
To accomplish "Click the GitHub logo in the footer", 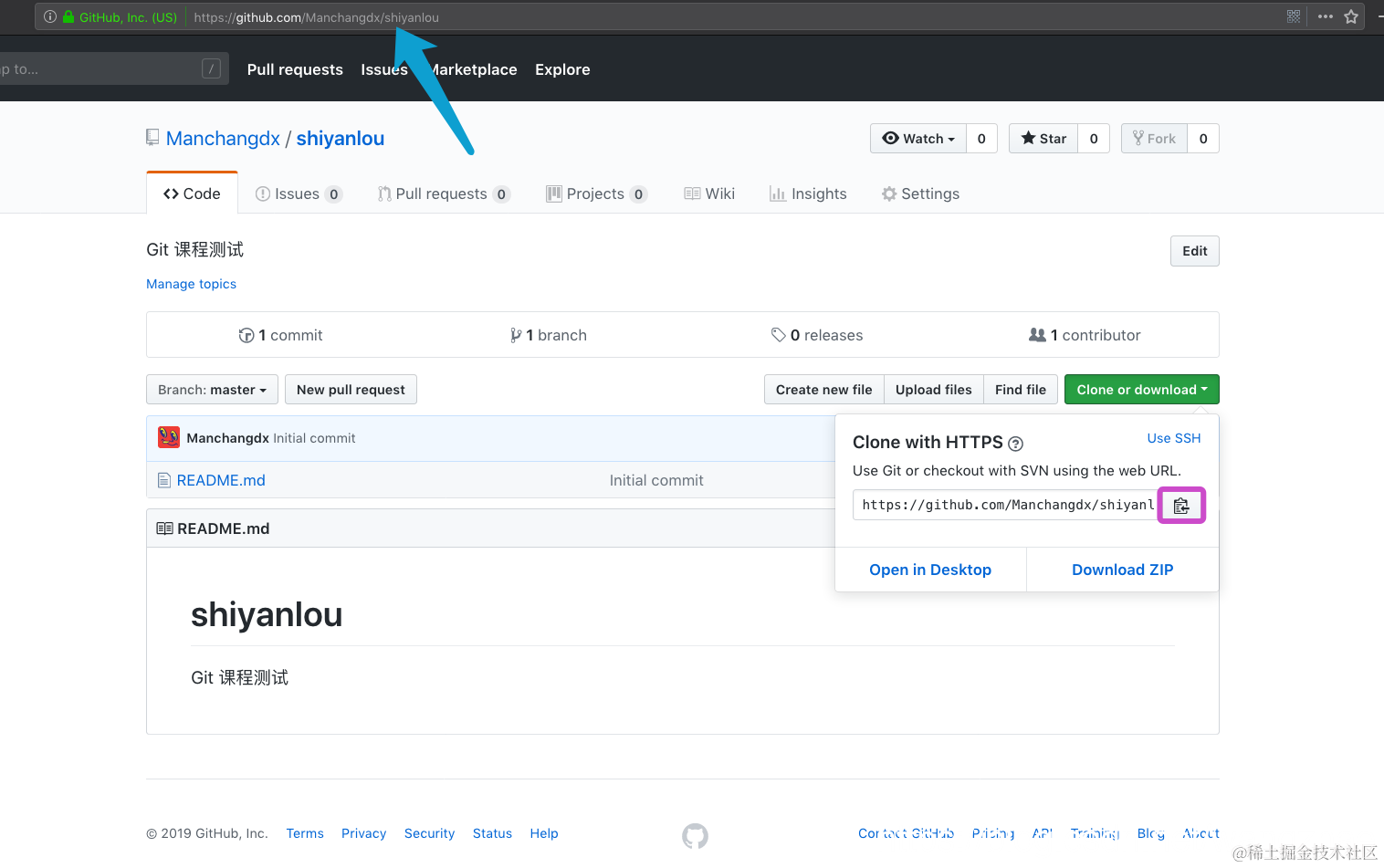I will point(695,835).
